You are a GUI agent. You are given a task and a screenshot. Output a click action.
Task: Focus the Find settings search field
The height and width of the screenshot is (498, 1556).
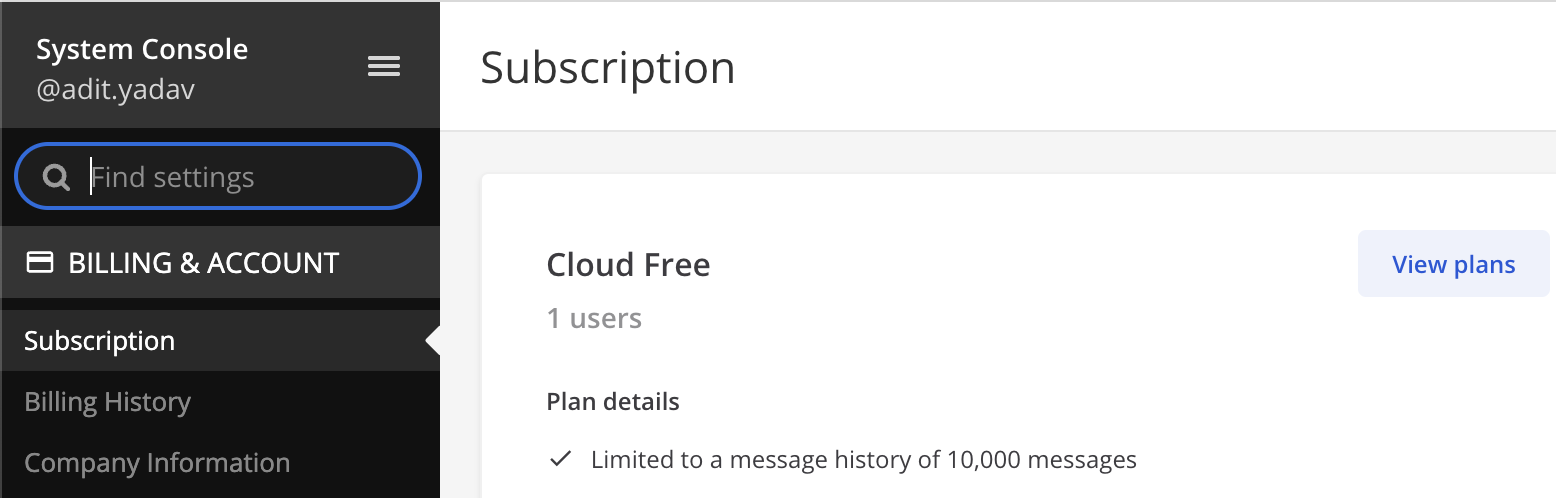(x=218, y=177)
